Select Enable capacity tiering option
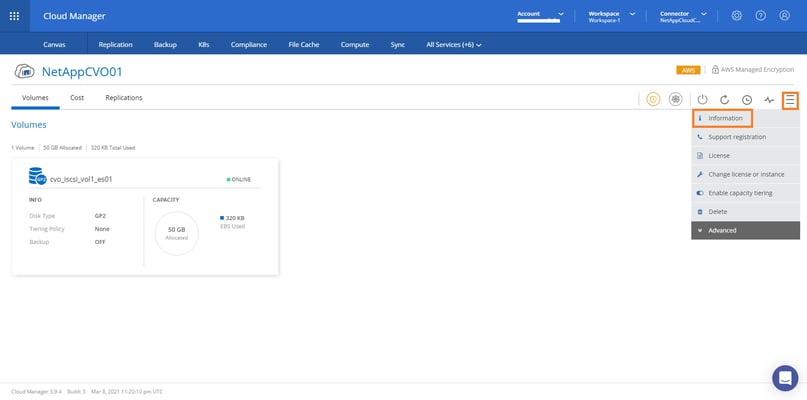 pyautogui.click(x=739, y=192)
